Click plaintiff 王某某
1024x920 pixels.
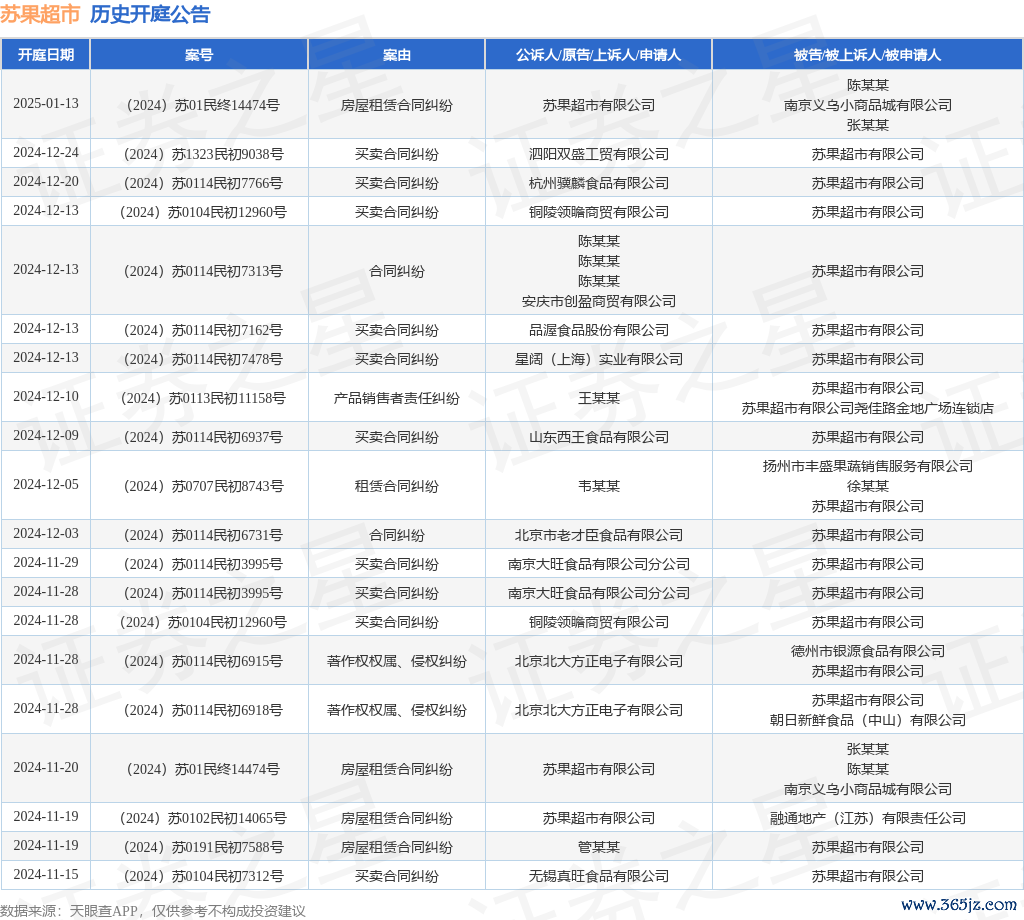(599, 398)
